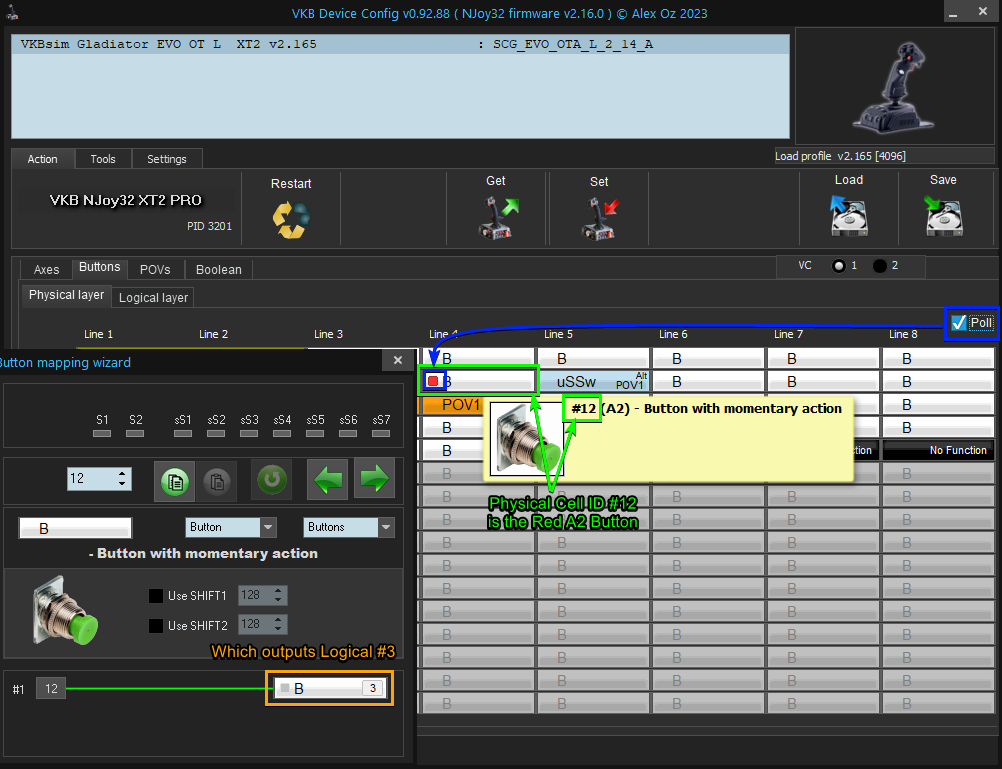This screenshot has height=769, width=1002.
Task: Open the Button type dropdown
Action: pyautogui.click(x=231, y=527)
